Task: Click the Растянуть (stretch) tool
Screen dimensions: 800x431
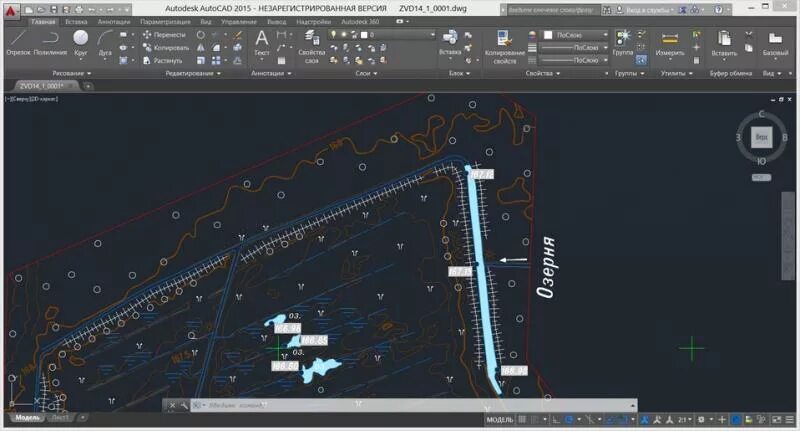Action: (162, 60)
